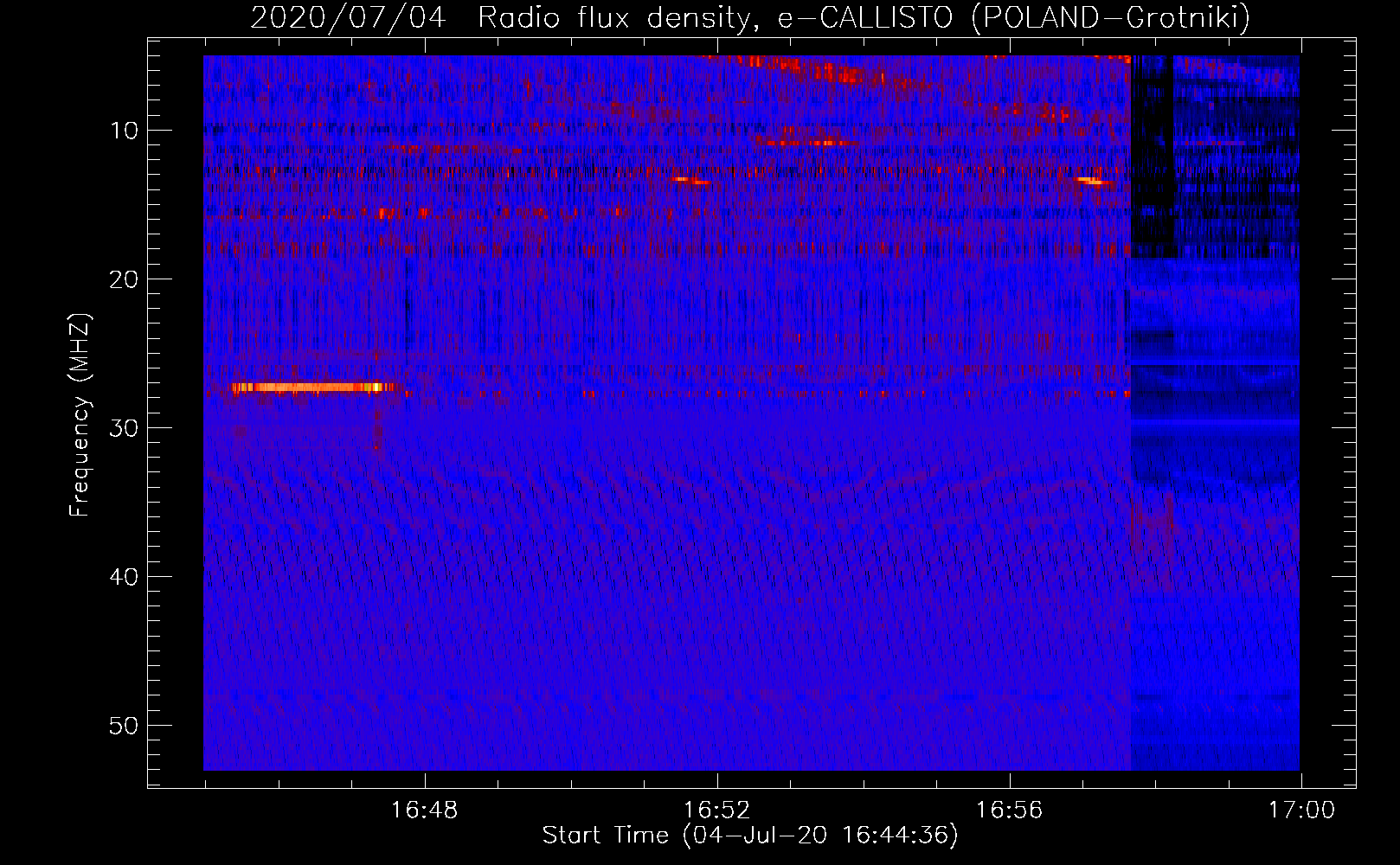The height and width of the screenshot is (865, 1400).
Task: Click the 10 MHz frequency tick label
Action: (x=124, y=131)
